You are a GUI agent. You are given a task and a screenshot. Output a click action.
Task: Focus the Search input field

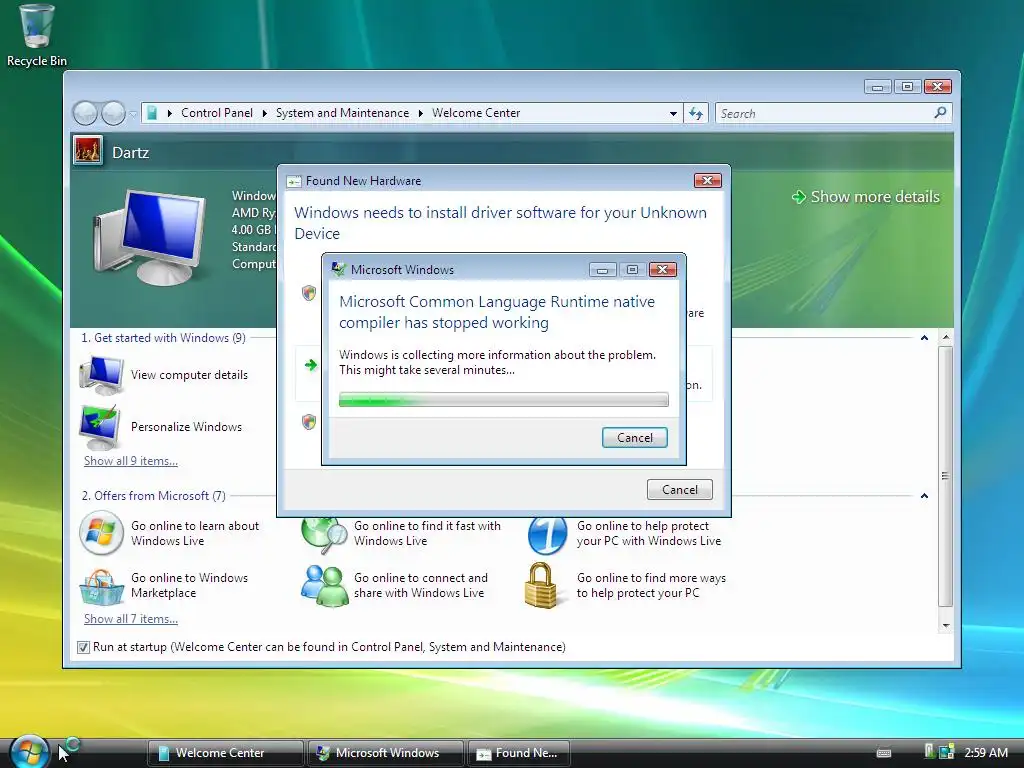pyautogui.click(x=824, y=114)
